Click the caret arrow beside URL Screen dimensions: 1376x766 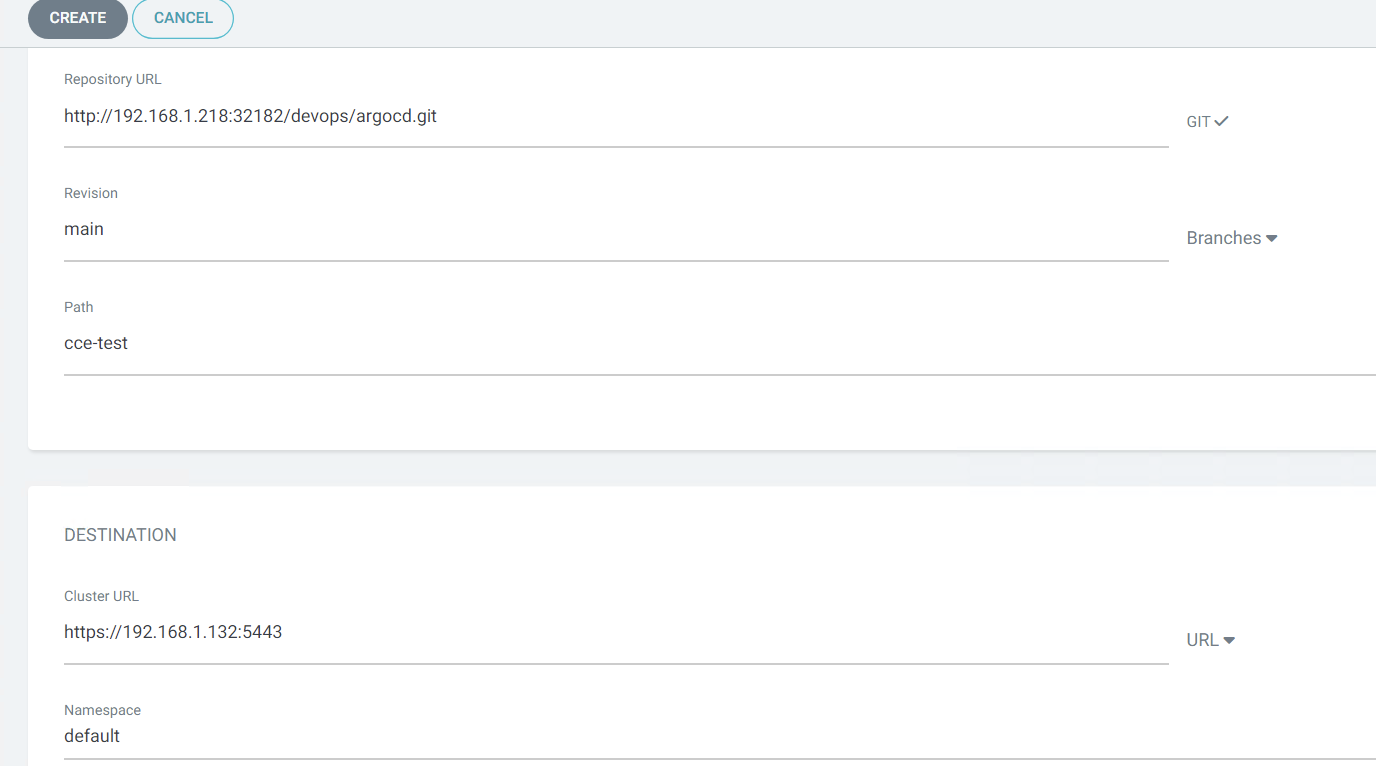(1230, 640)
